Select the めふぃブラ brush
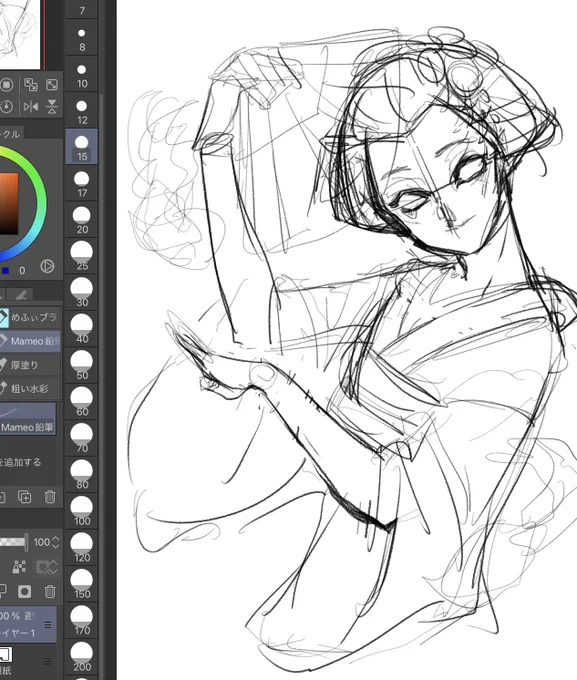 pyautogui.click(x=30, y=317)
